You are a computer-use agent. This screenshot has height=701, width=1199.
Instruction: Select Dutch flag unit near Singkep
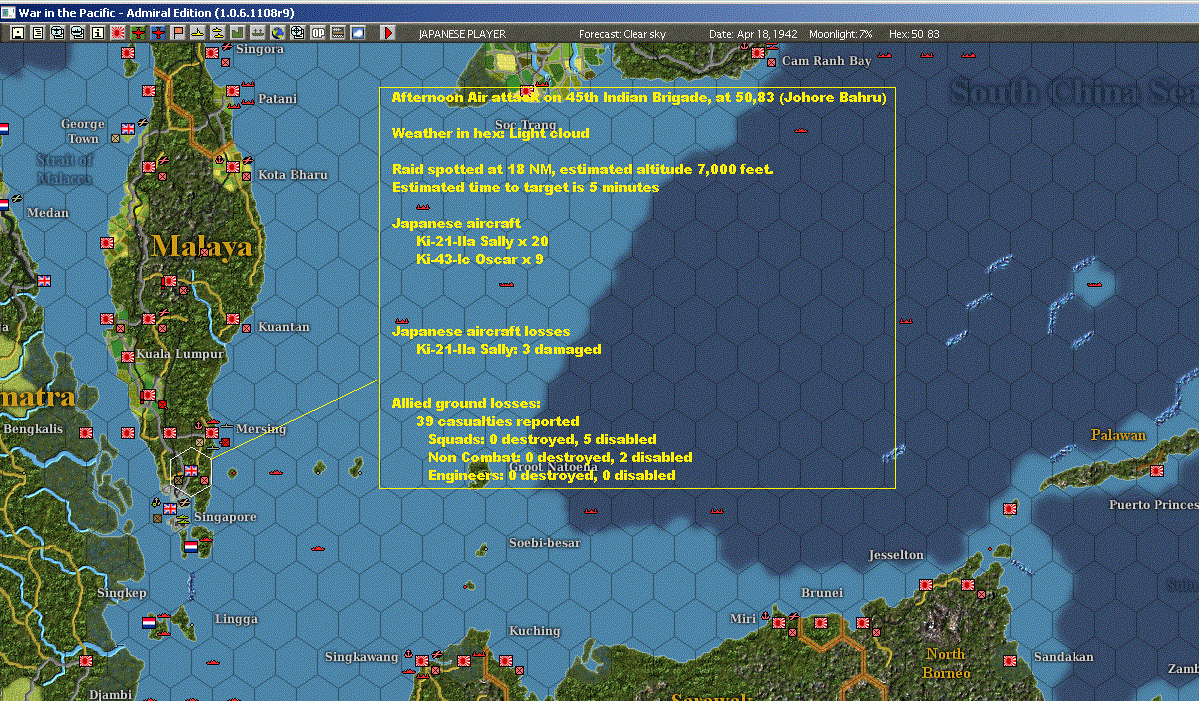(148, 623)
